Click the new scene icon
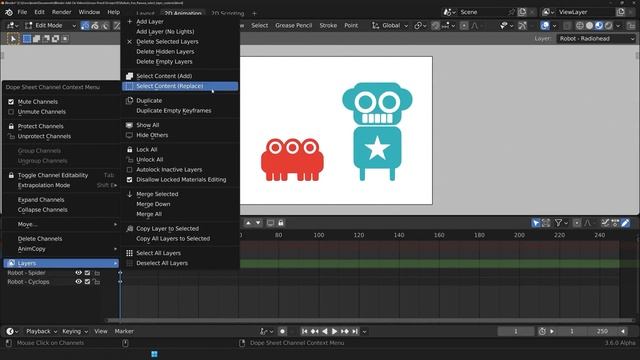 522,12
